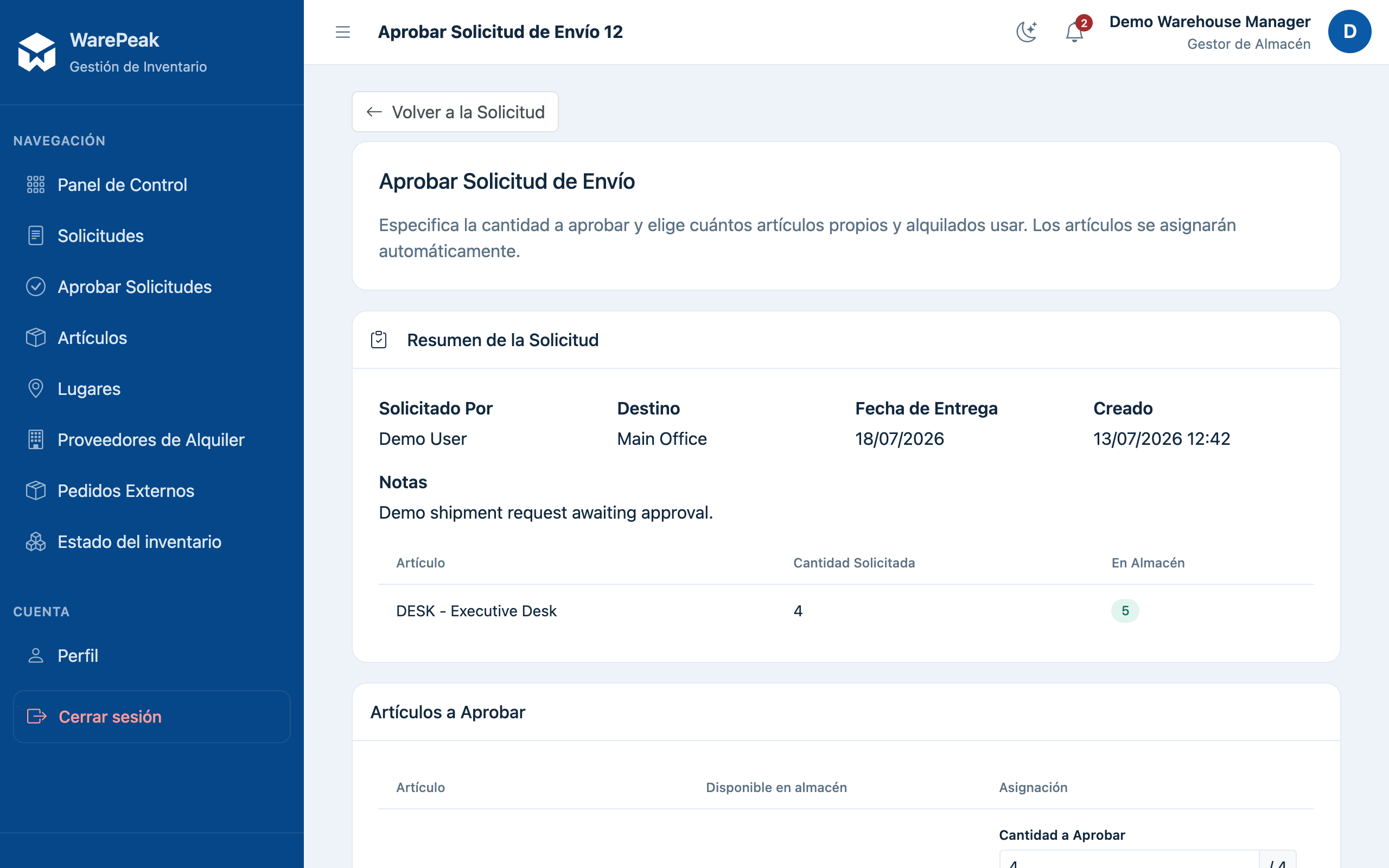1389x868 pixels.
Task: Click Demo Warehouse Manager user name
Action: (x=1209, y=22)
